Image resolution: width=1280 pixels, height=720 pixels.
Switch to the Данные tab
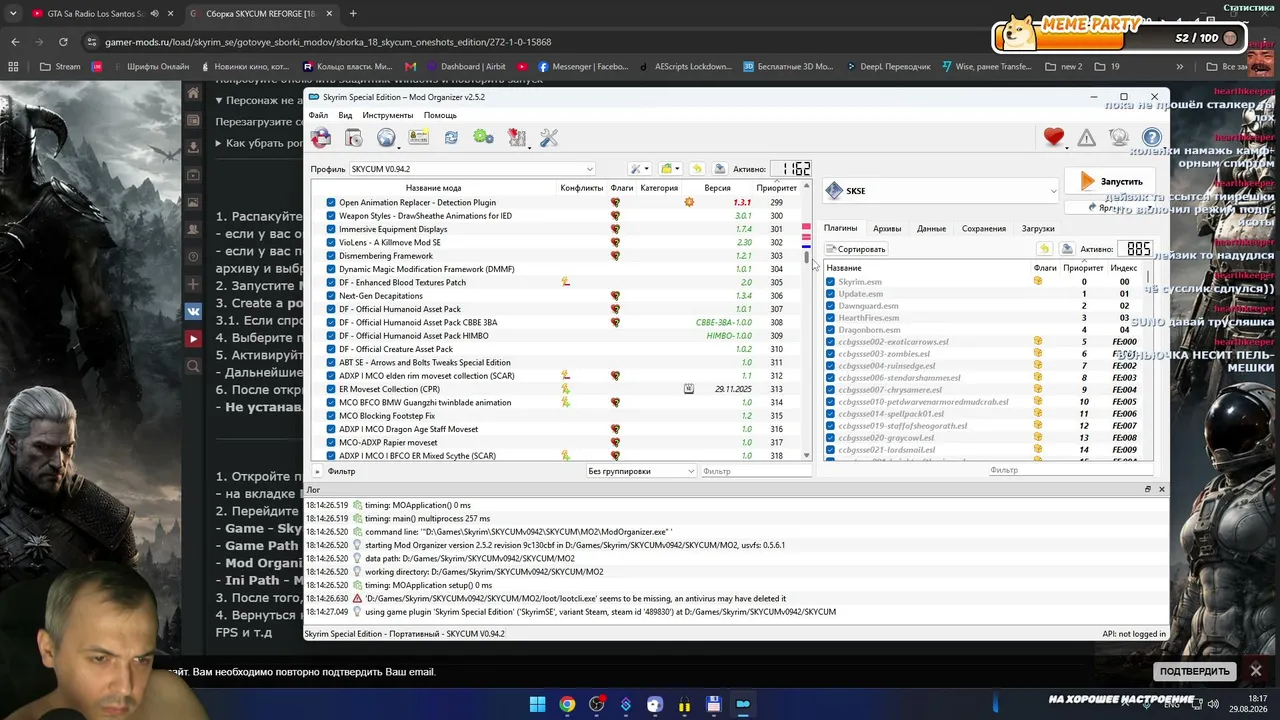point(931,229)
